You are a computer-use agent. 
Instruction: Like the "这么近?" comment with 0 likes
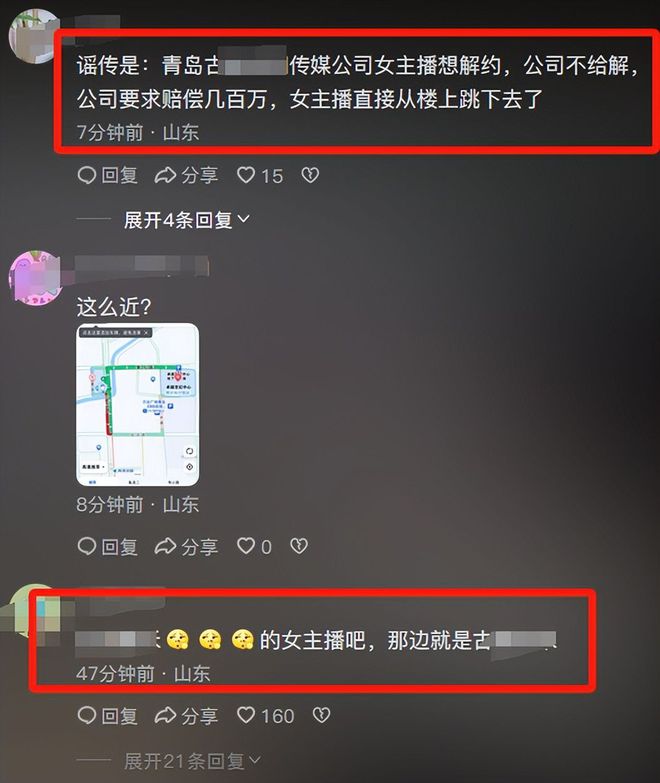[254, 546]
